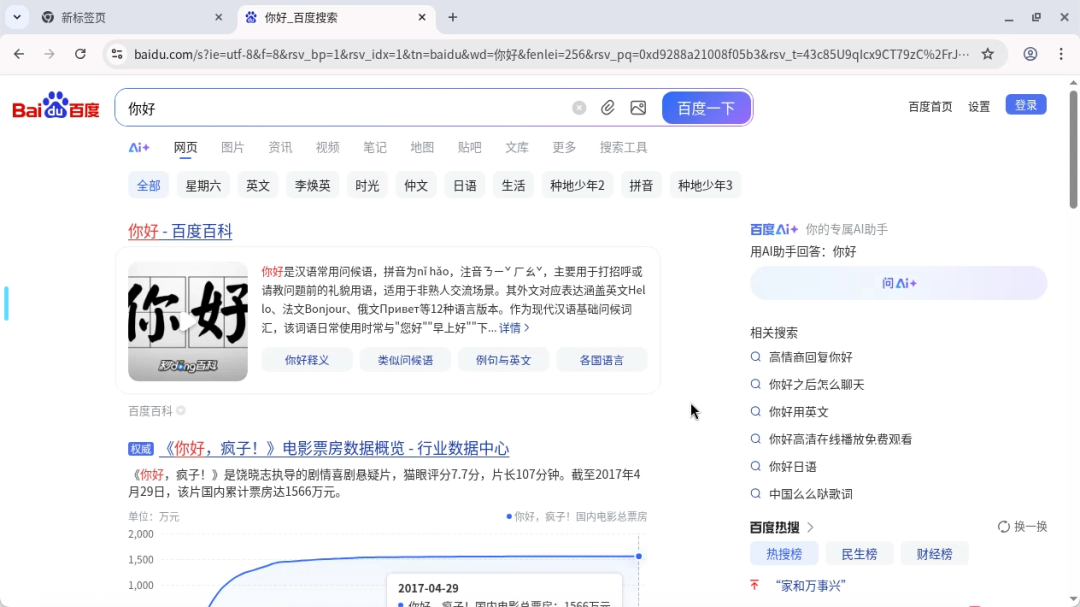This screenshot has width=1080, height=607.
Task: Open Chrome three-dot menu
Action: [1061, 54]
